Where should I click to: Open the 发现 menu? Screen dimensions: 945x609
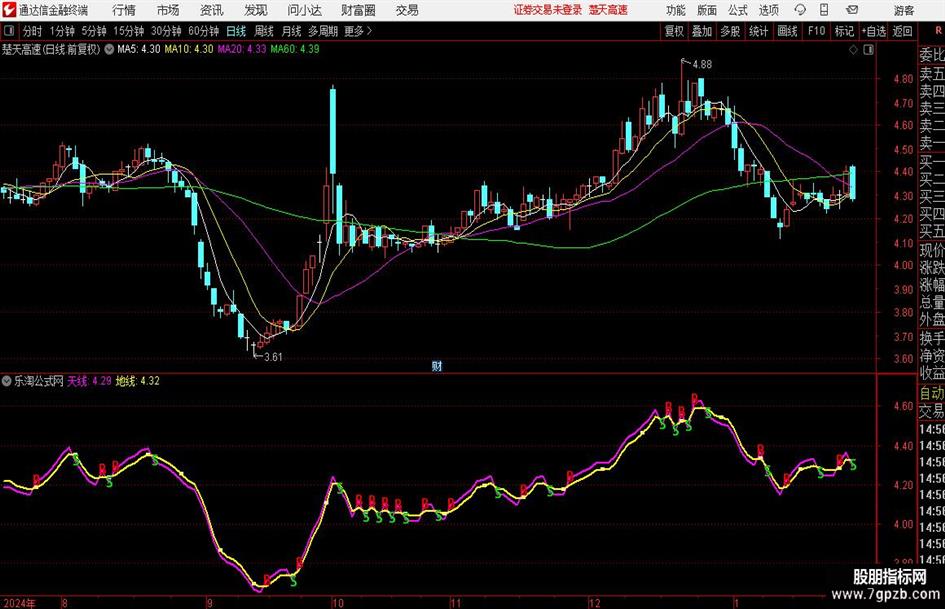[256, 10]
